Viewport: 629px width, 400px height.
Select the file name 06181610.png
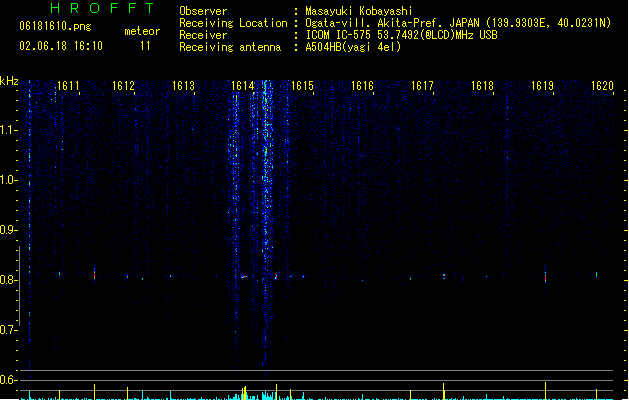click(x=55, y=26)
